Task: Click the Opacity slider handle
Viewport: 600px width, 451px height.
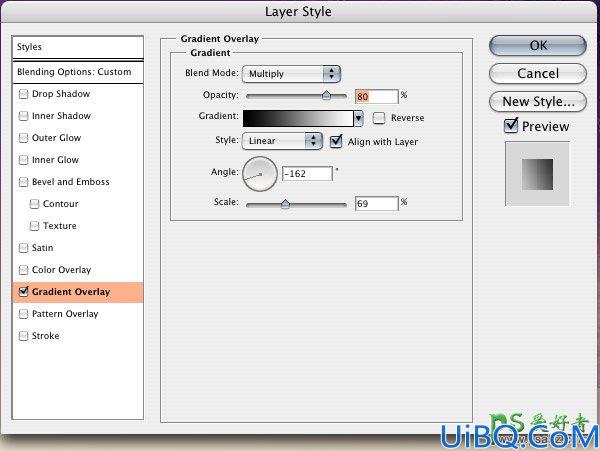Action: coord(326,95)
